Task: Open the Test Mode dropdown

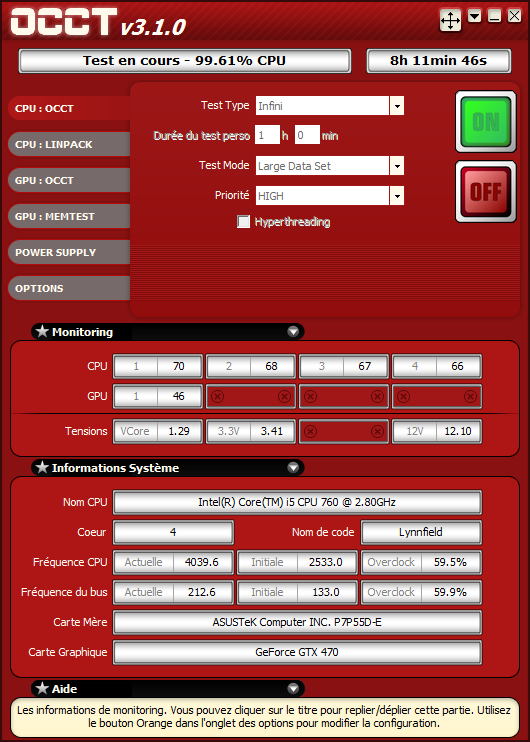Action: pos(397,166)
